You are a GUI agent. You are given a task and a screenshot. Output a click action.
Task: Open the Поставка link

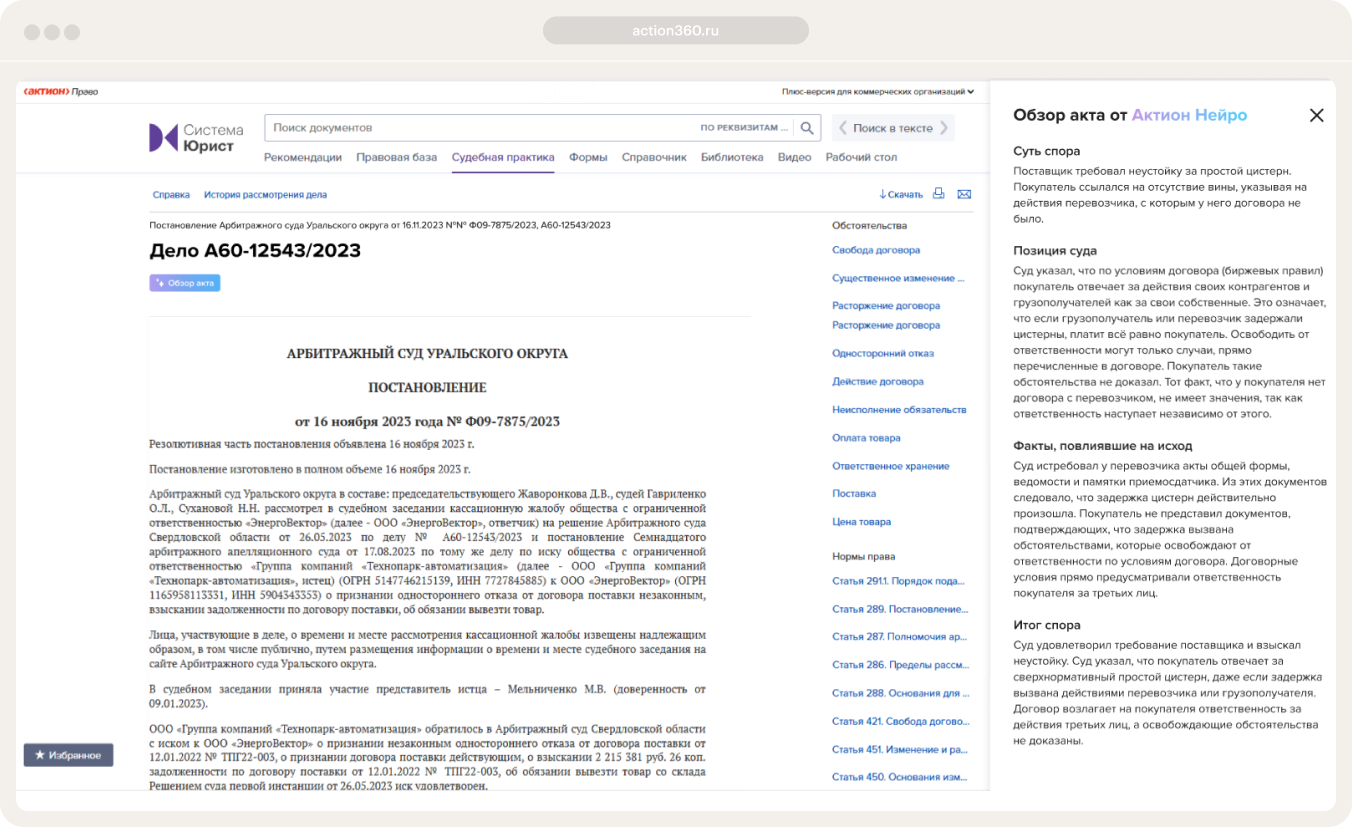click(854, 493)
